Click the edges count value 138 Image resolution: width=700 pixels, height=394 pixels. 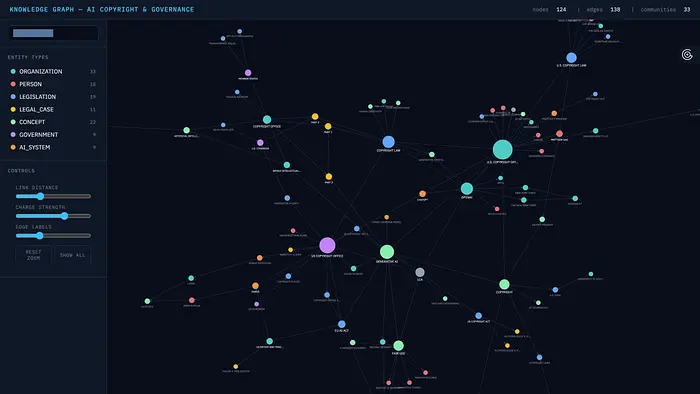(x=615, y=9)
